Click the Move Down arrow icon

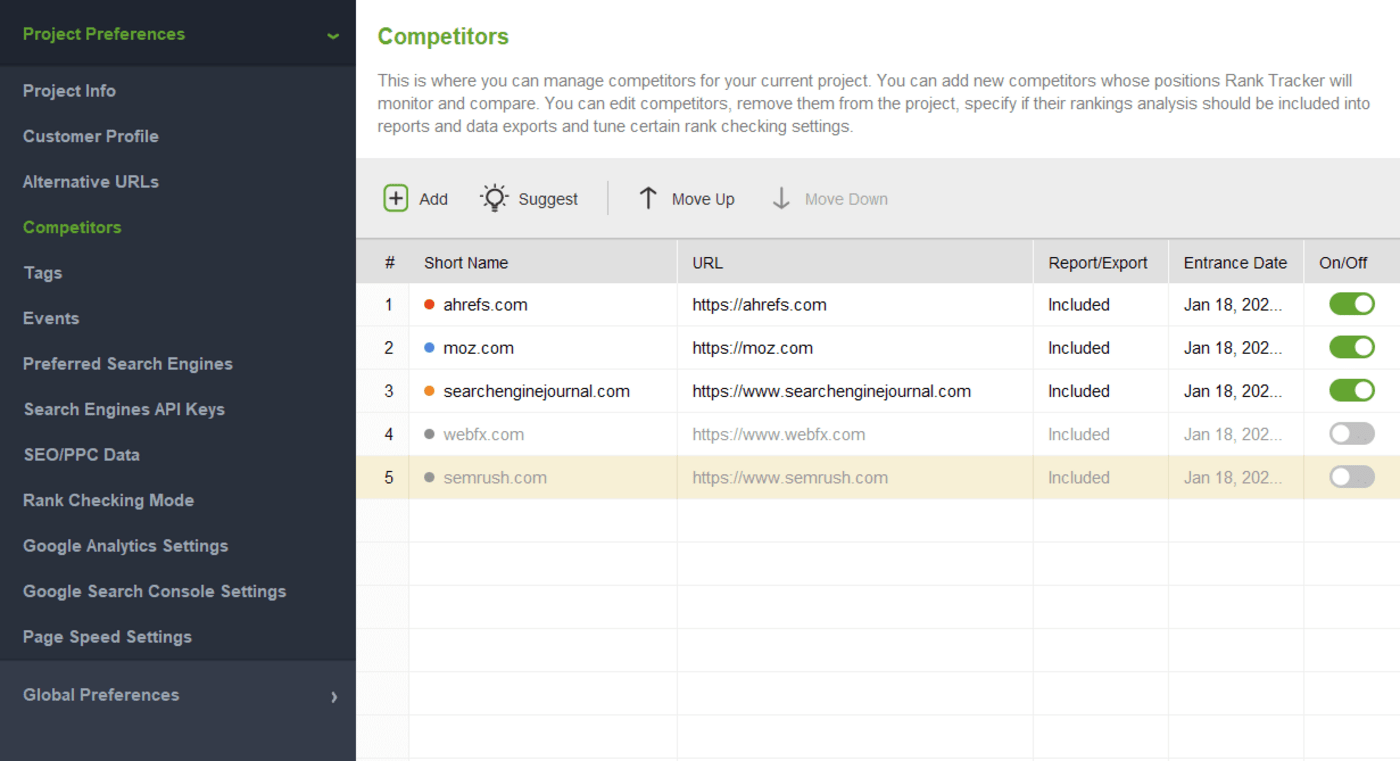click(781, 198)
